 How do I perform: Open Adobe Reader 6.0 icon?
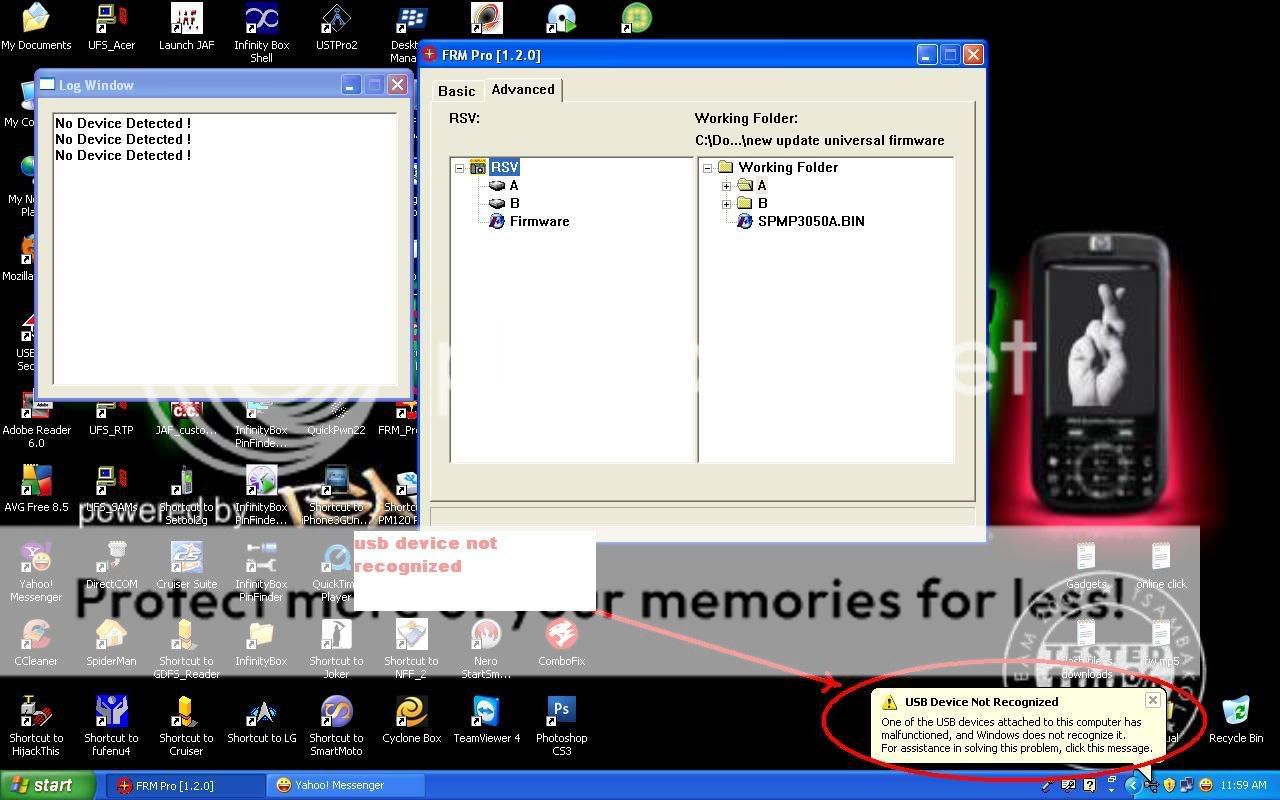(36, 421)
